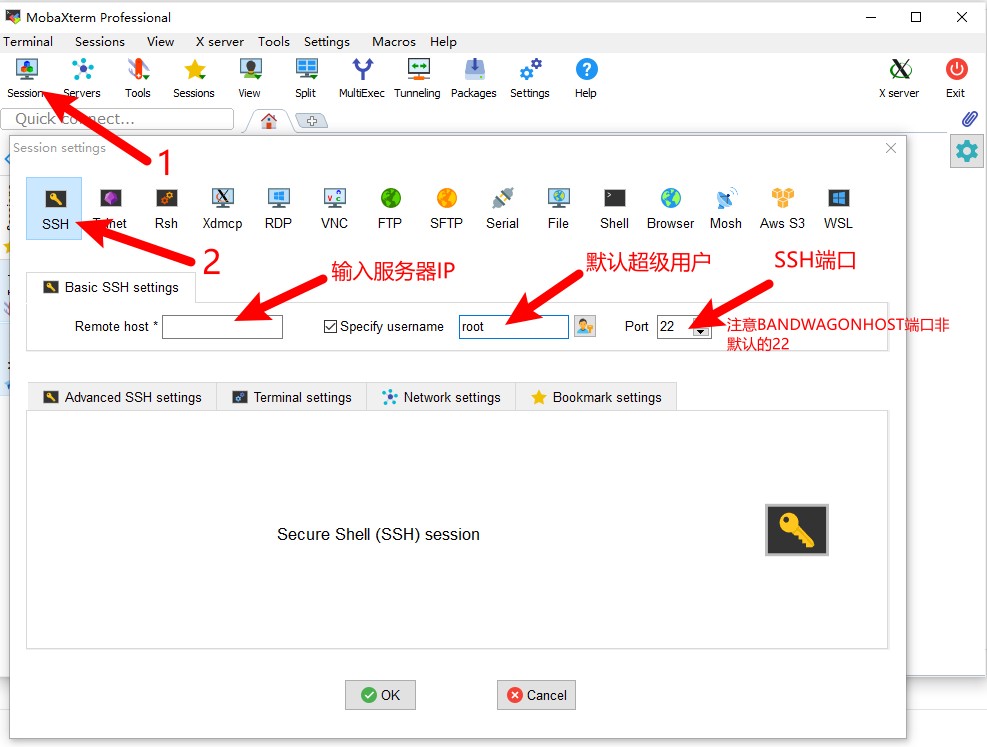
Task: Choose the Mosh session icon
Action: [726, 208]
